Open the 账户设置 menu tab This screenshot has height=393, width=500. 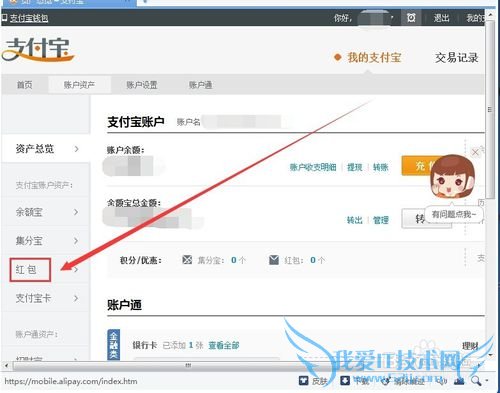click(142, 85)
